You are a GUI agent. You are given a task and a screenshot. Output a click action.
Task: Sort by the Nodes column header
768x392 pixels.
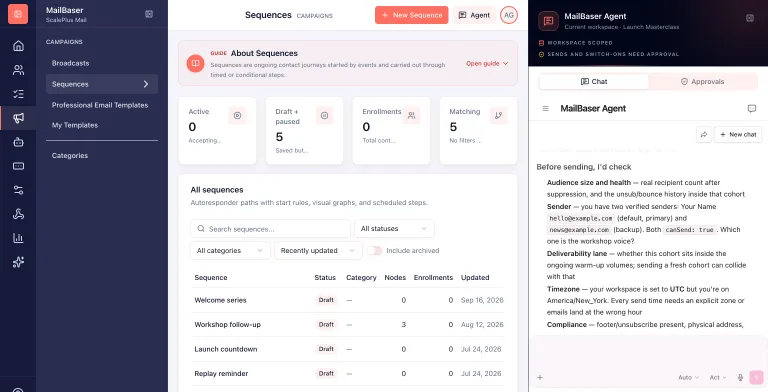coord(395,277)
